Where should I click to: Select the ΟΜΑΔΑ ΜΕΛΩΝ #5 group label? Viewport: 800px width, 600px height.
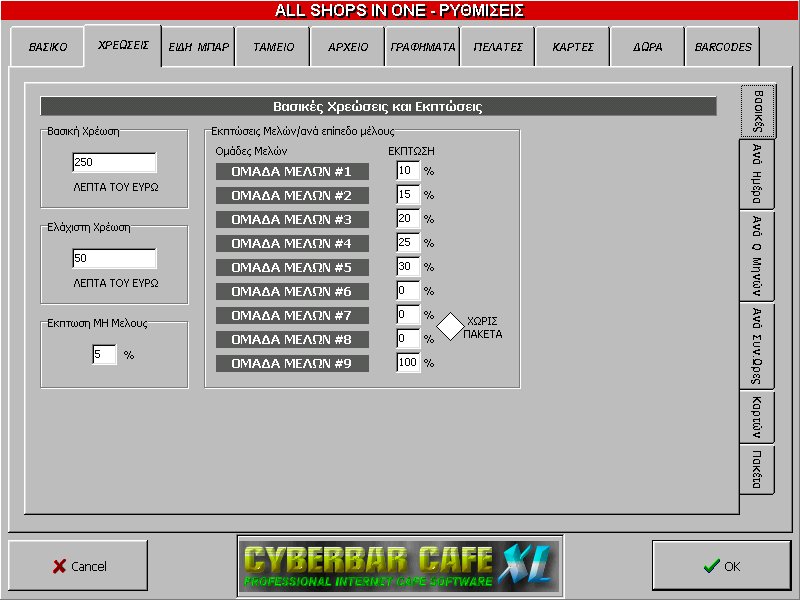coord(292,267)
